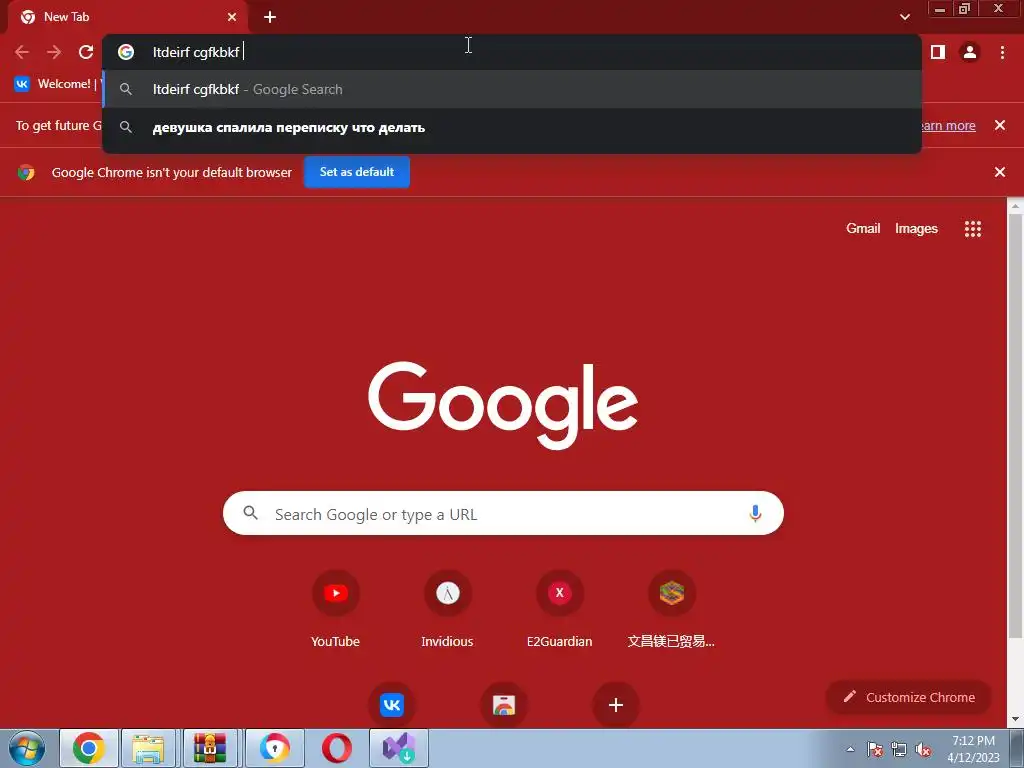Go back using the back arrow
The width and height of the screenshot is (1024, 768).
[22, 52]
